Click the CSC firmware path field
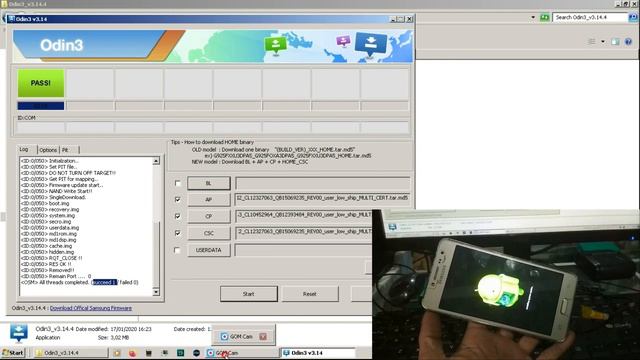Image resolution: width=640 pixels, height=360 pixels. 304,233
